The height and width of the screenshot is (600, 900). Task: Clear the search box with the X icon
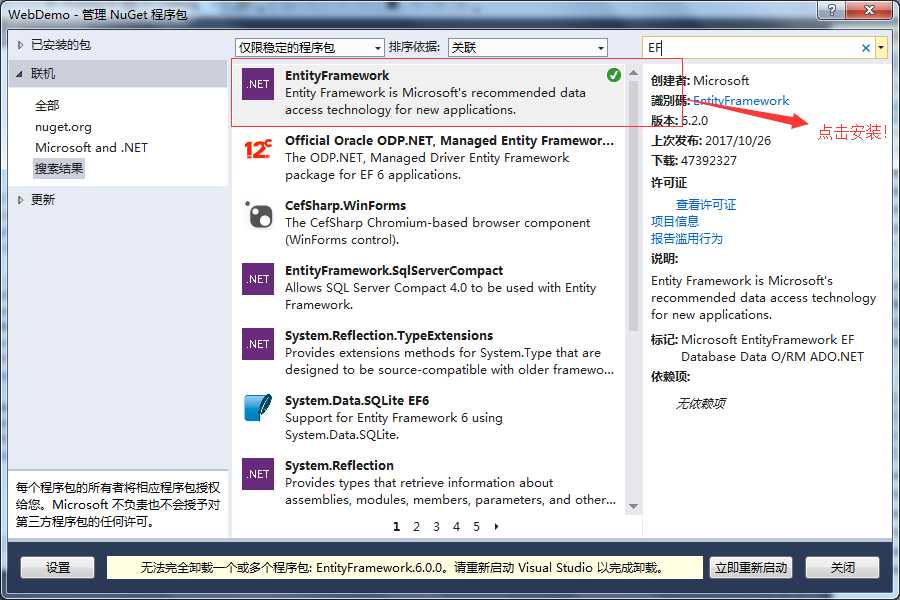pos(866,48)
